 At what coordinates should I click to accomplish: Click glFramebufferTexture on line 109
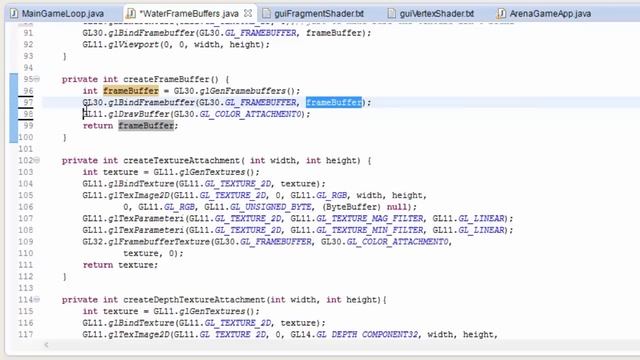pos(159,242)
